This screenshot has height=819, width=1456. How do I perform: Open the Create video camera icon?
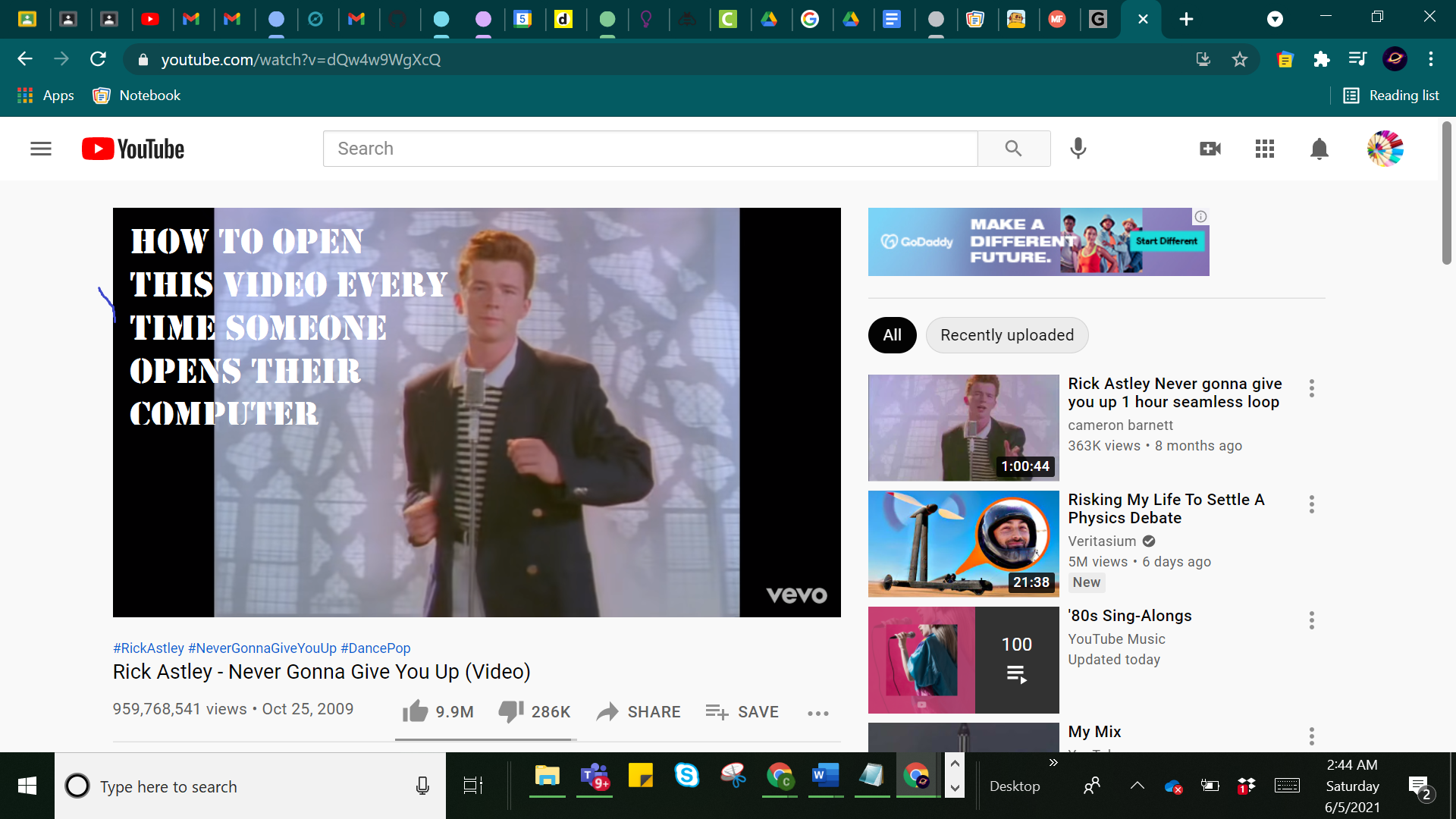tap(1210, 149)
